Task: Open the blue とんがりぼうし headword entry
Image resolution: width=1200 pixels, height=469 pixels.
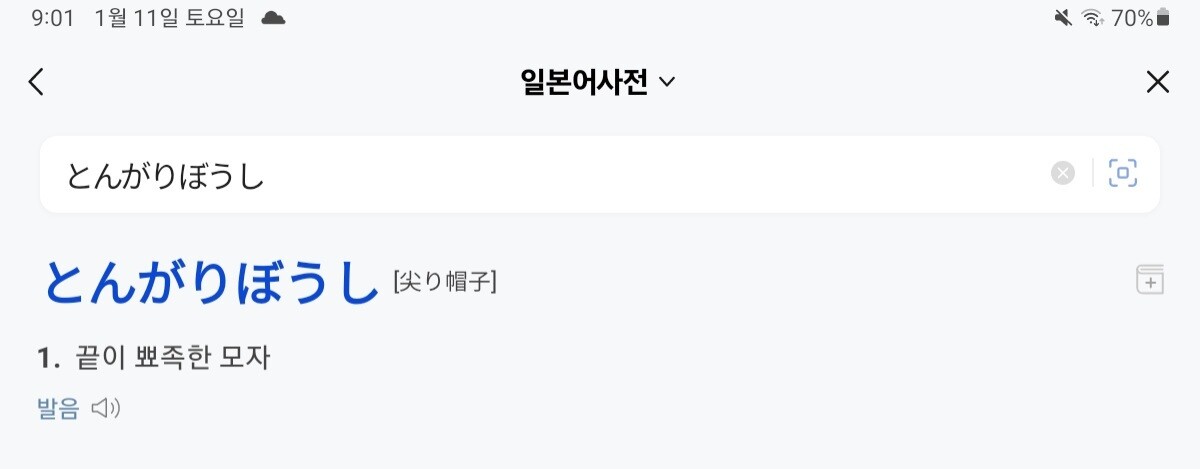Action: pos(211,282)
